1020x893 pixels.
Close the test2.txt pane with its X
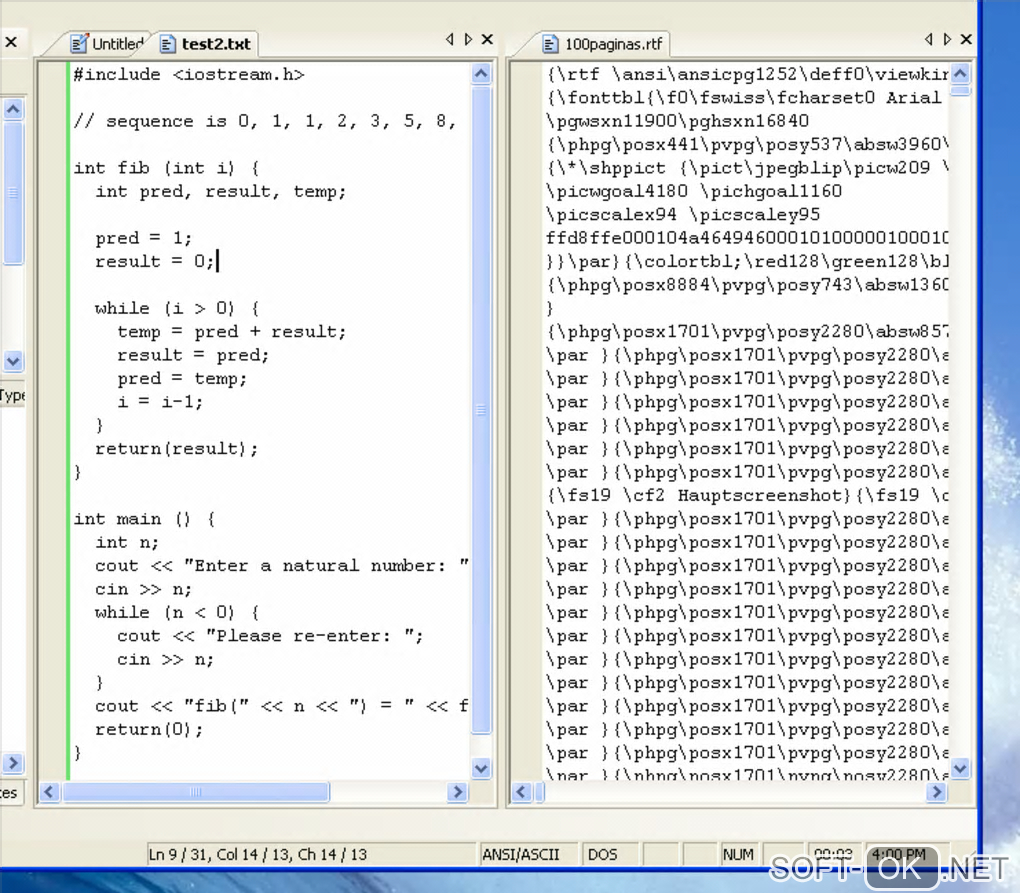[x=487, y=39]
